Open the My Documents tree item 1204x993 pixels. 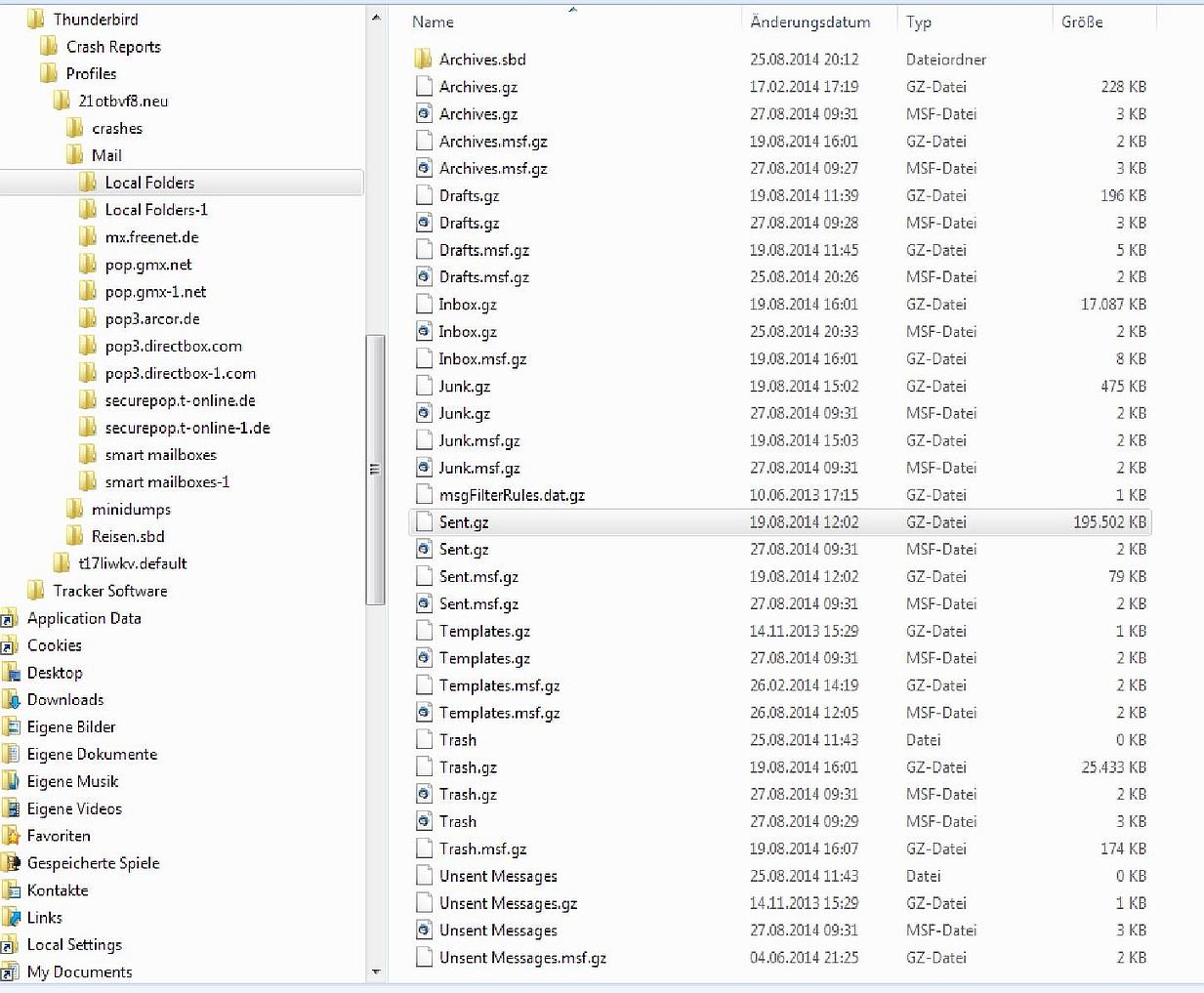pos(79,972)
